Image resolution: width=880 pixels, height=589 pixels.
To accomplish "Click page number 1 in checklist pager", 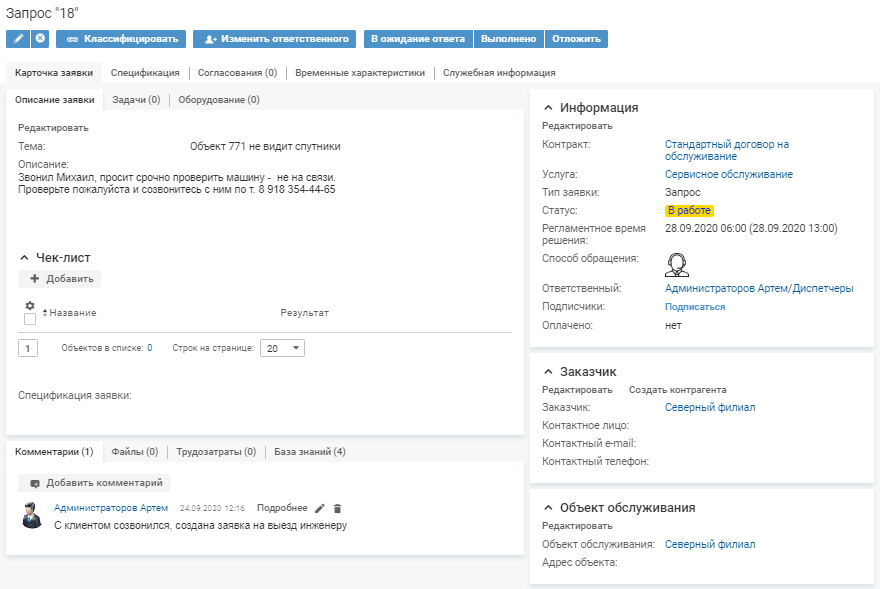I will (x=28, y=348).
